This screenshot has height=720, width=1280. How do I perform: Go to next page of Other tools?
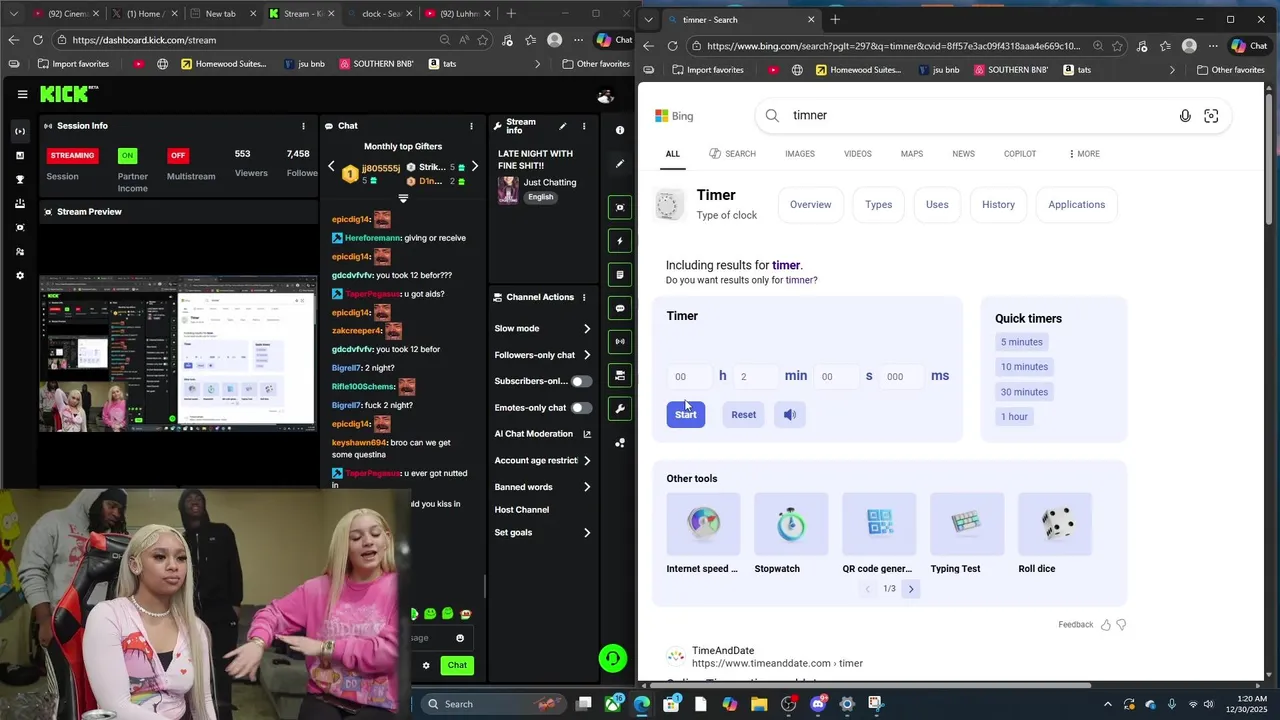pyautogui.click(x=911, y=589)
